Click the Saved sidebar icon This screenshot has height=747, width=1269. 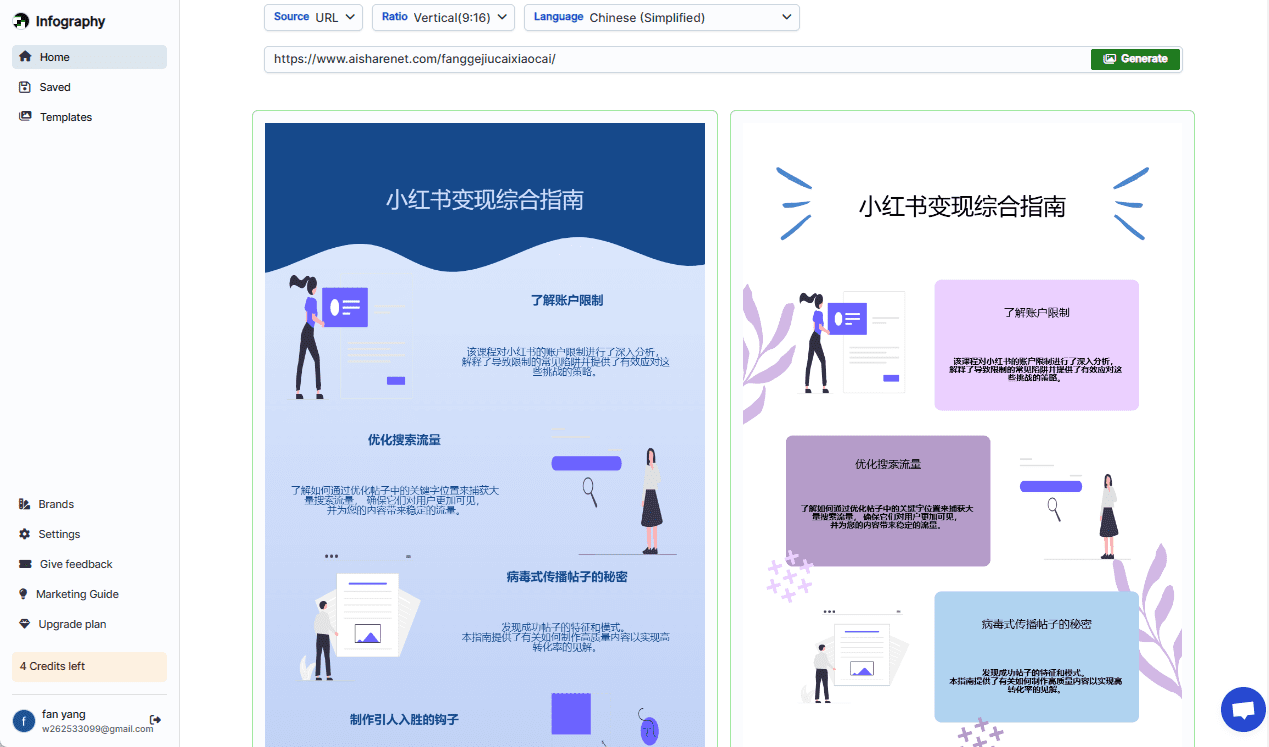(x=25, y=87)
